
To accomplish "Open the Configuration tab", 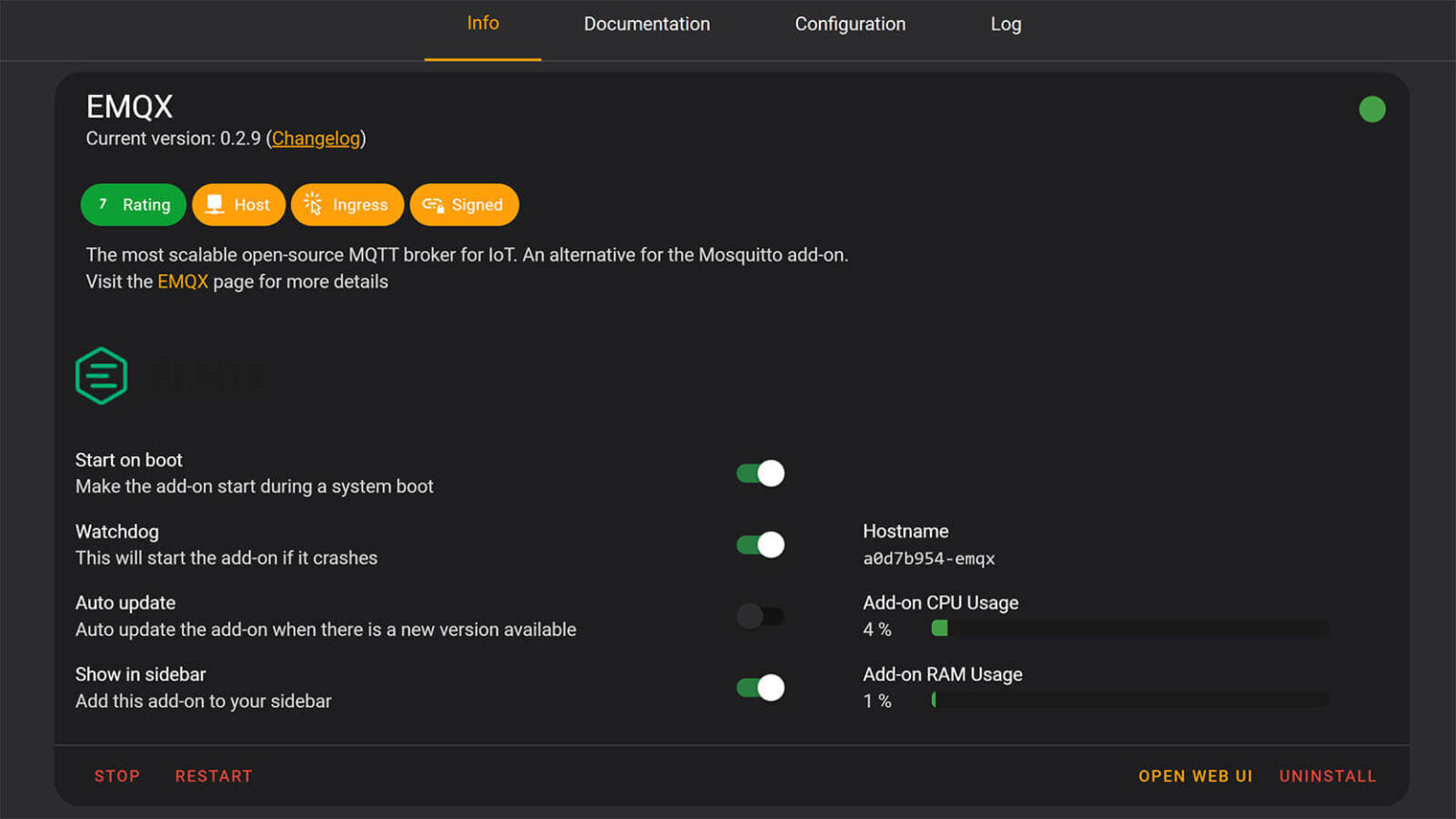I will 849,24.
